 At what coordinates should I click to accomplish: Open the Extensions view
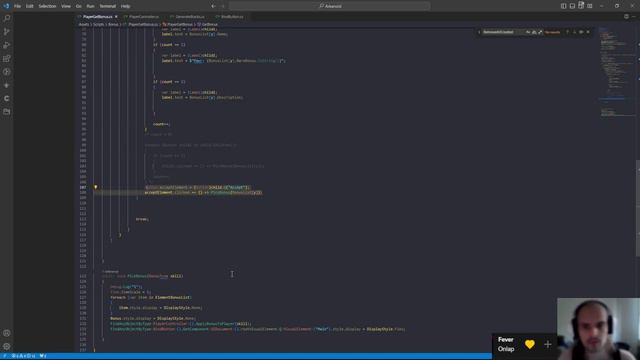coord(7,59)
